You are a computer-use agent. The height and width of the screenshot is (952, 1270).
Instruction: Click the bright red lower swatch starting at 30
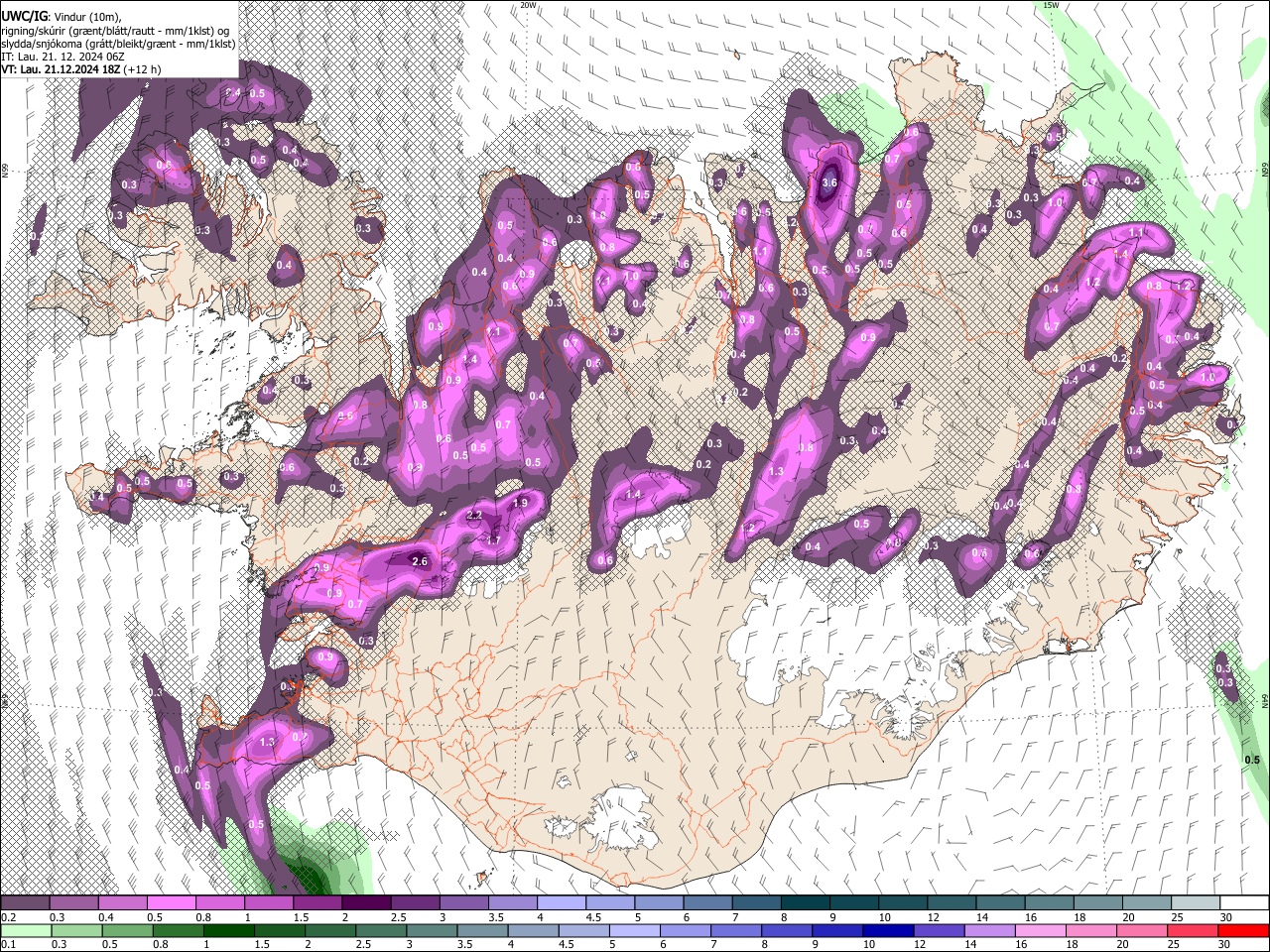click(1244, 930)
